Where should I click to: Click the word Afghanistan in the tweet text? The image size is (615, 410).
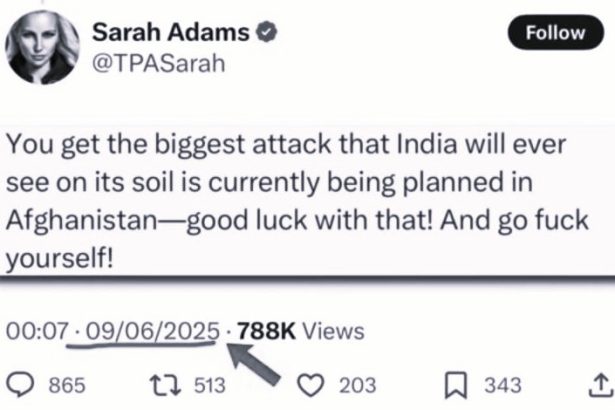(x=82, y=220)
